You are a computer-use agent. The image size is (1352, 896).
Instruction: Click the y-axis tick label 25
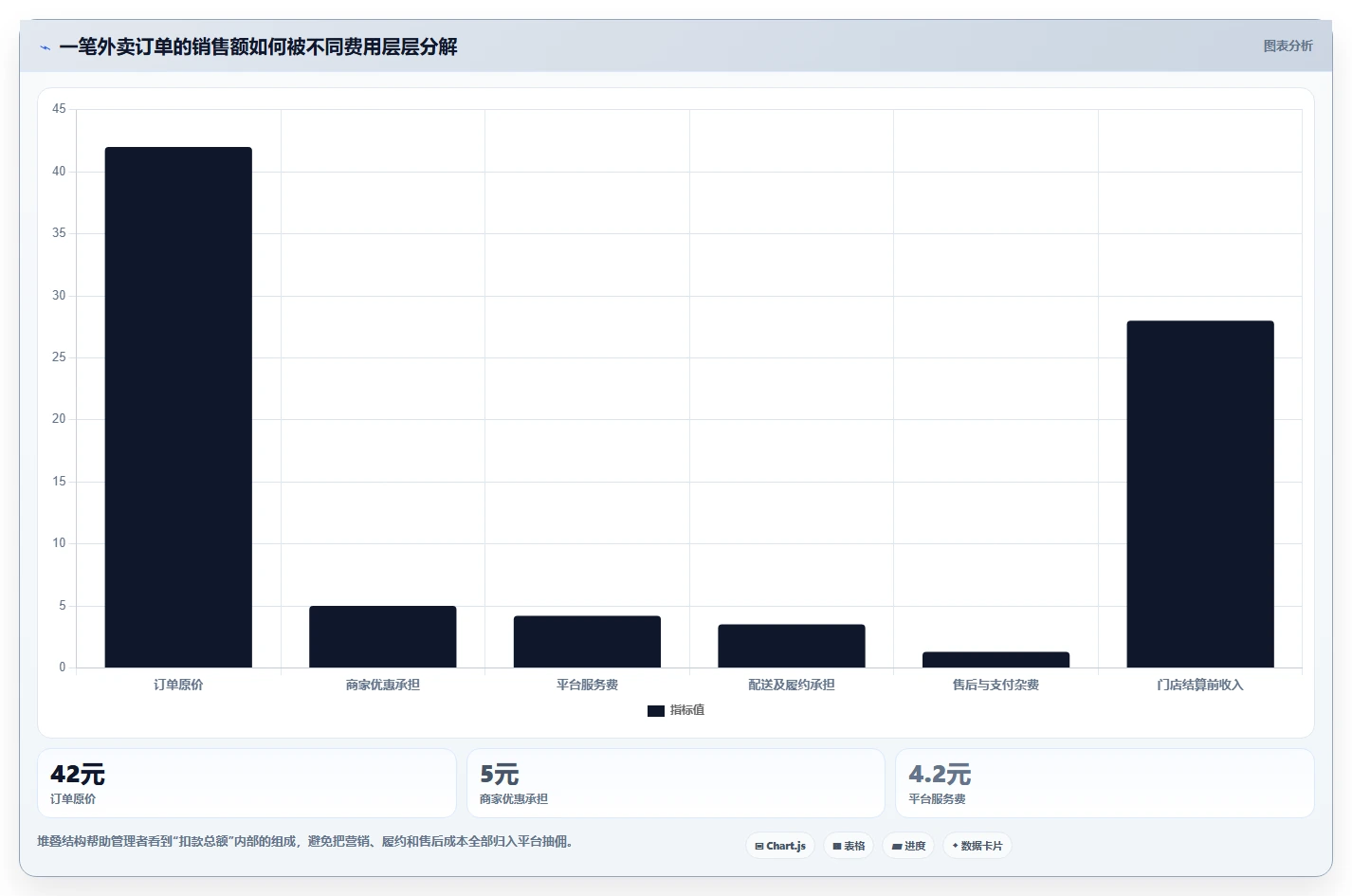pos(59,357)
